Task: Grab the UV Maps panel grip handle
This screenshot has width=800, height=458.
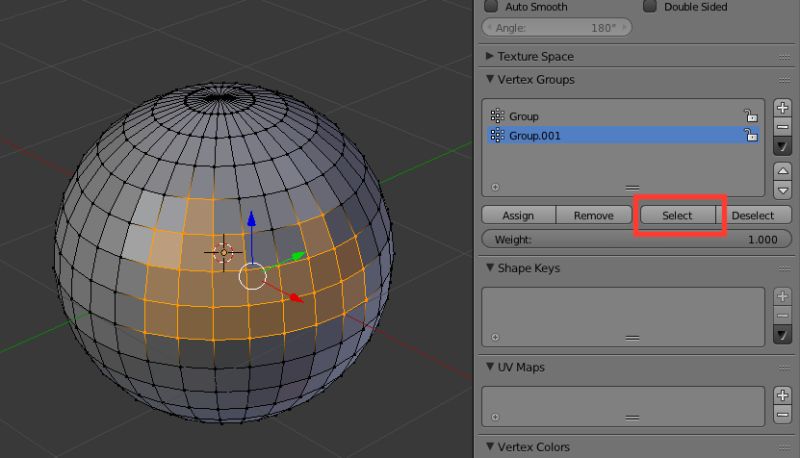Action: [x=785, y=368]
